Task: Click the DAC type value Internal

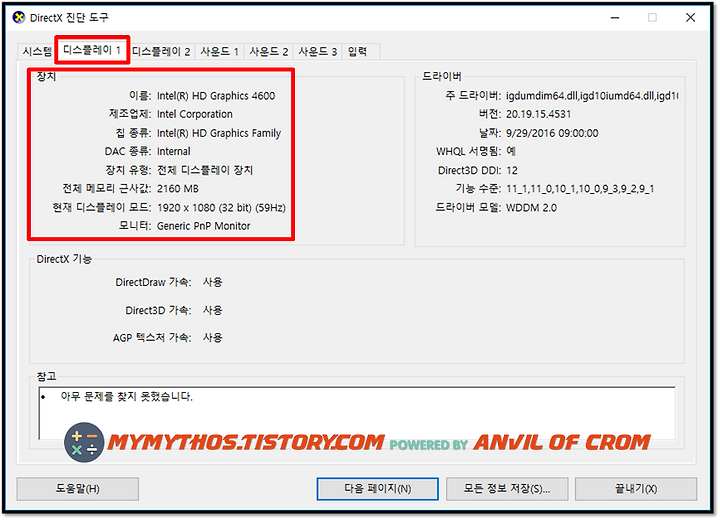Action: coord(174,152)
